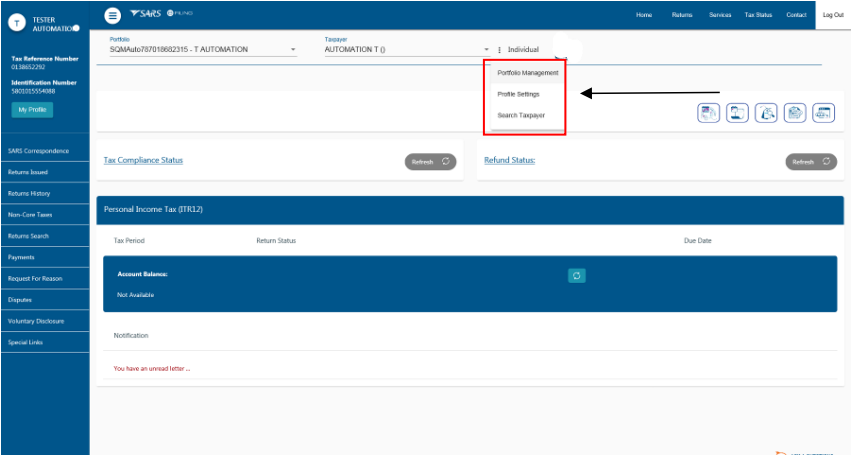Viewport: 861px width, 457px height.
Task: Choose Profile Settings in popup menu
Action: click(518, 94)
